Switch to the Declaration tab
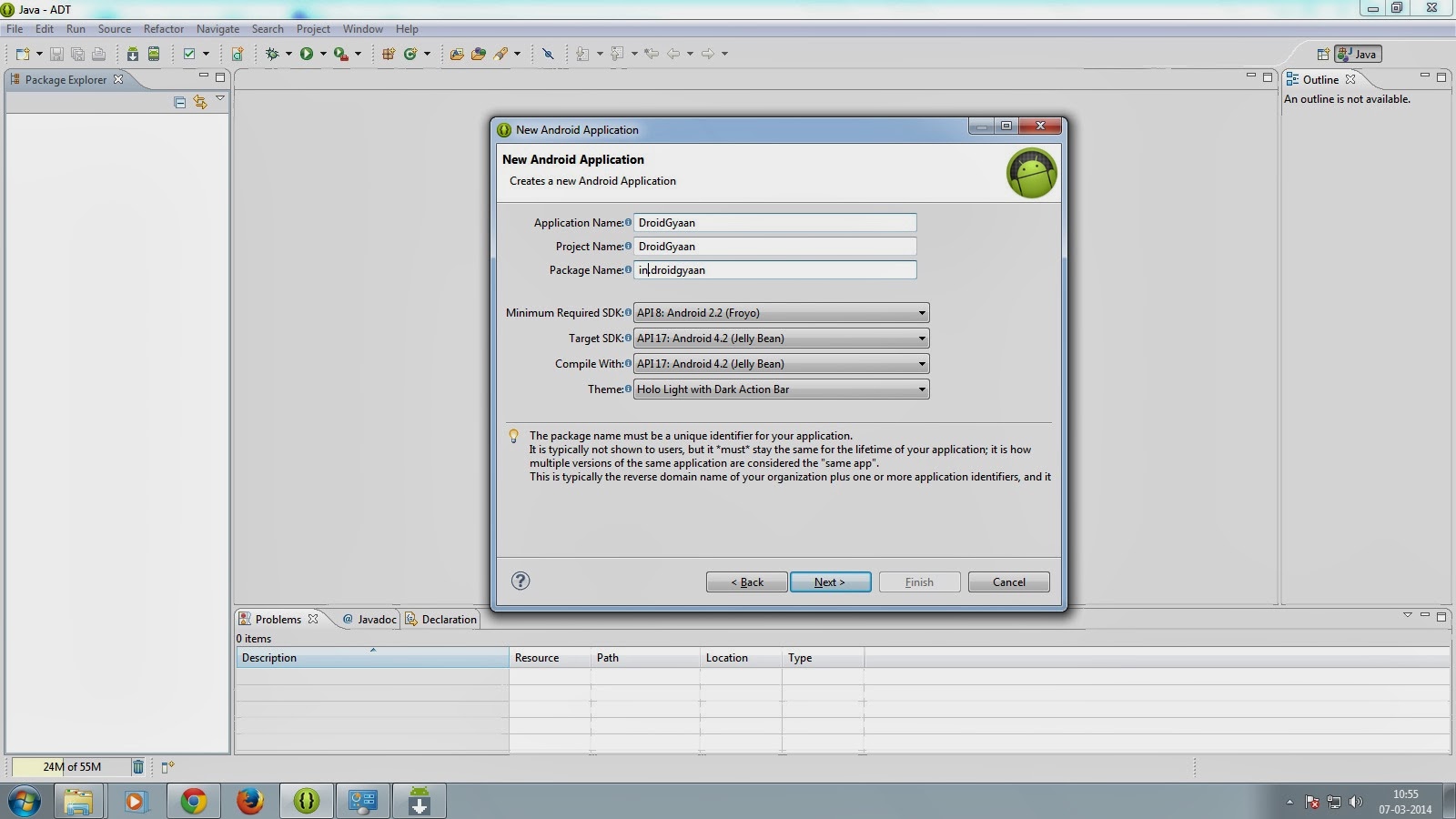 441,620
